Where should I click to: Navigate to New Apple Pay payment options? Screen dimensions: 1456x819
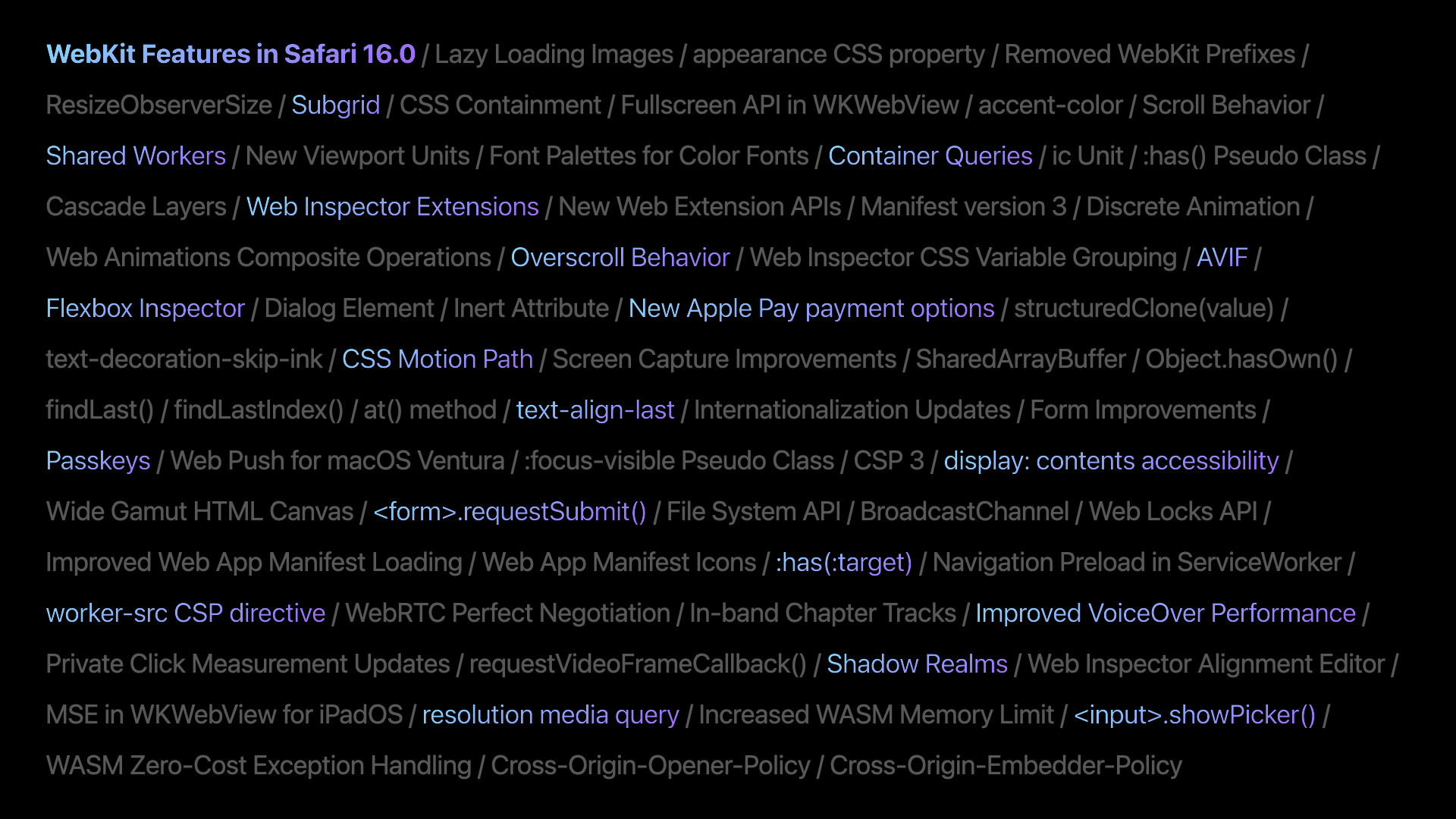point(811,308)
